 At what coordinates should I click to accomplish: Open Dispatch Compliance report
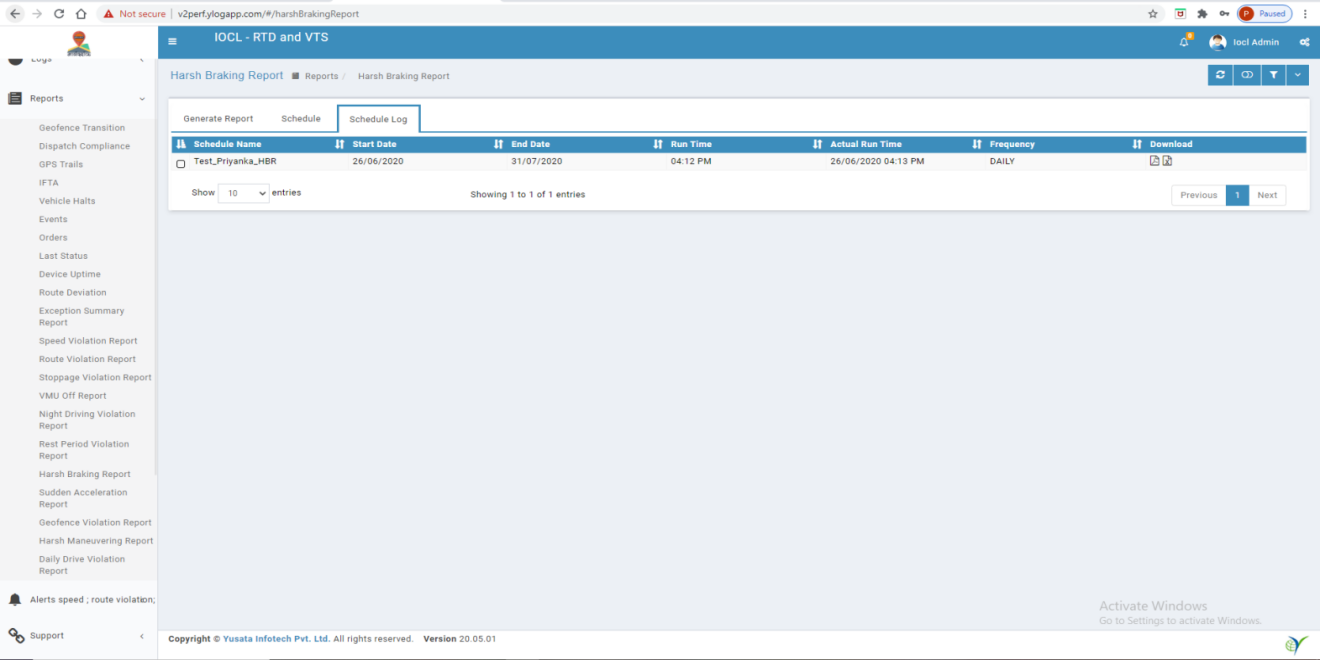tap(84, 146)
